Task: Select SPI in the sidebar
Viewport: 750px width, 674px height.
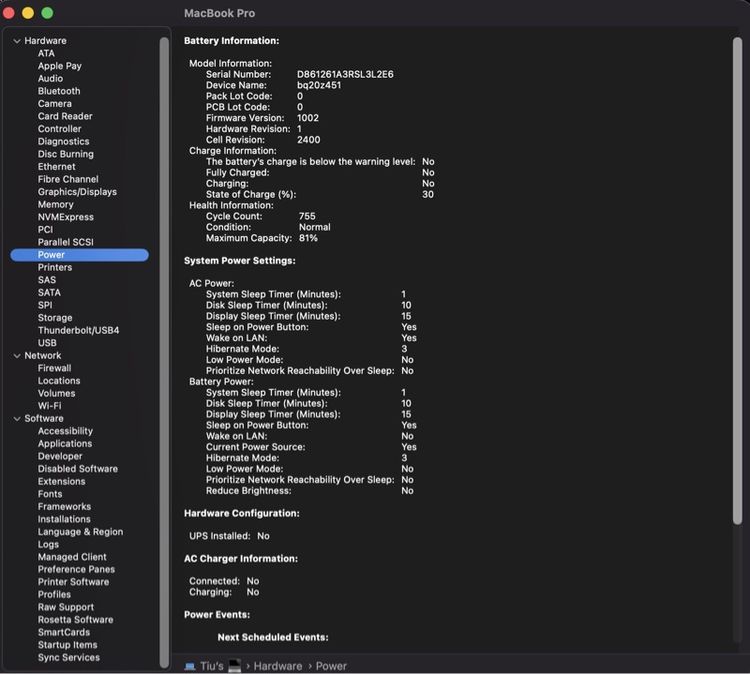Action: tap(45, 305)
